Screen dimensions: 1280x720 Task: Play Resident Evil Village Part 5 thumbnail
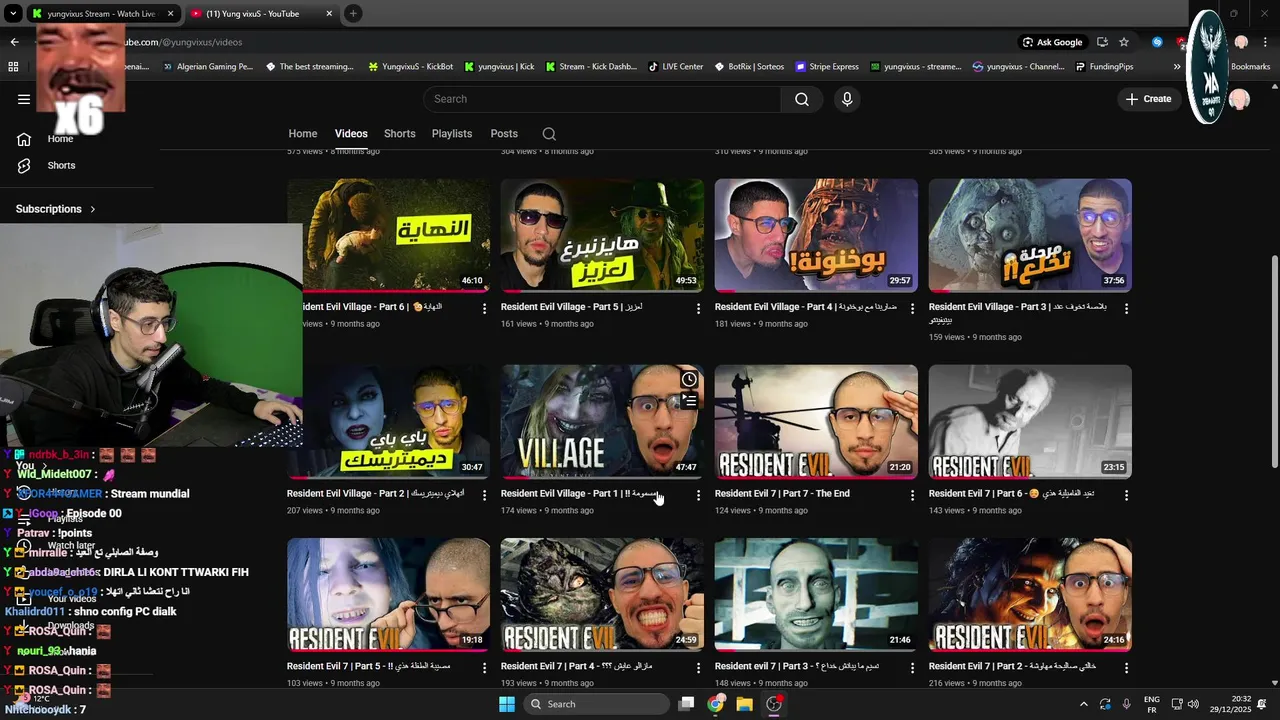tap(602, 236)
